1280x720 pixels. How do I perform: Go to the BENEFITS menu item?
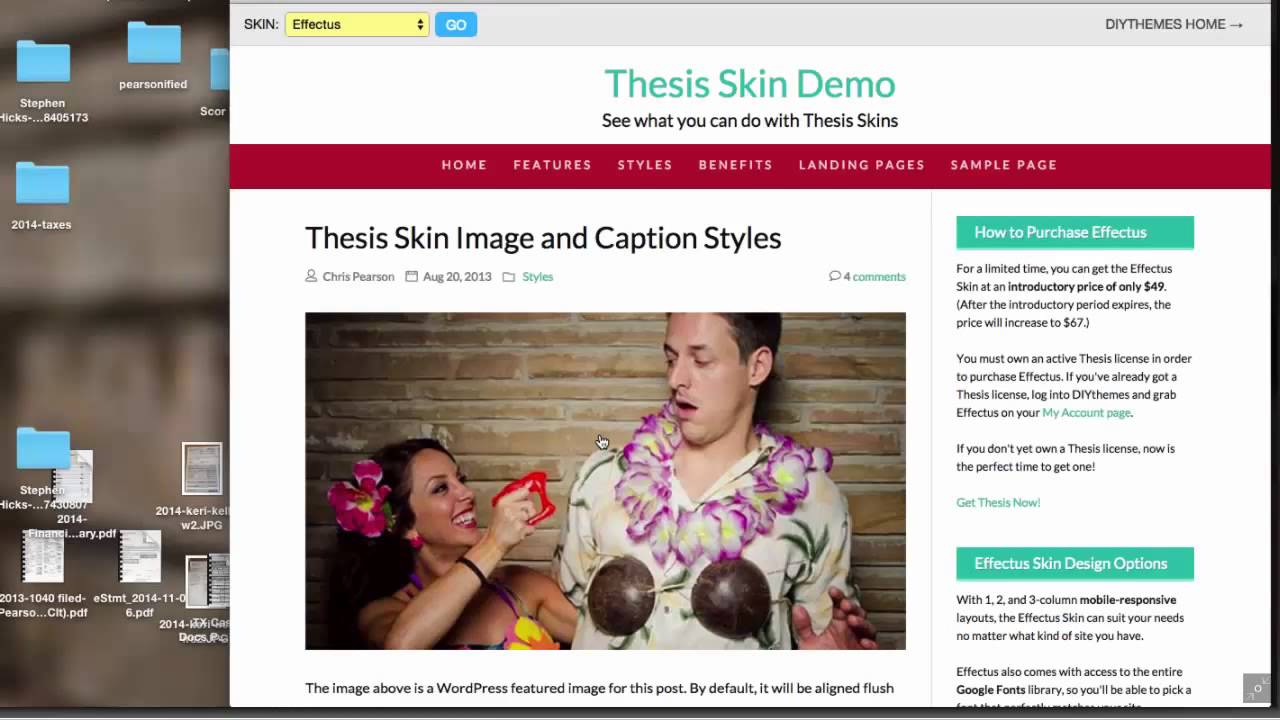point(736,165)
